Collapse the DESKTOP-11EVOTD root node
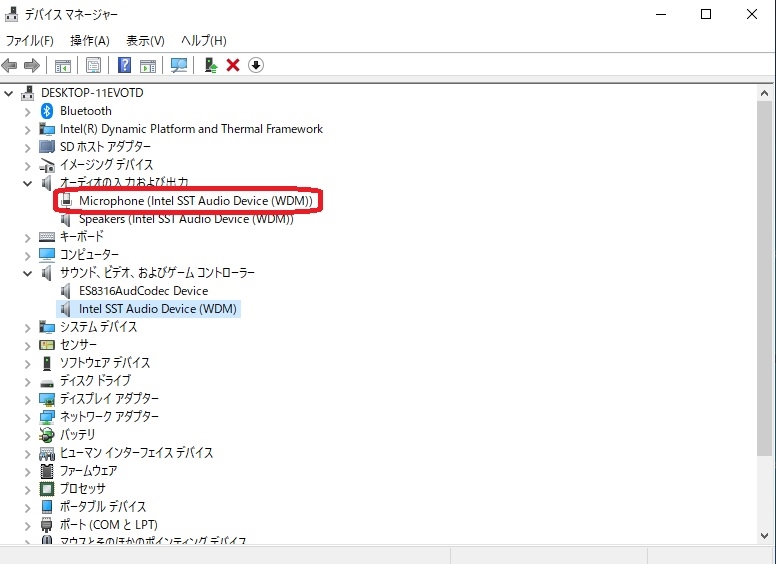This screenshot has width=776, height=564. pyautogui.click(x=8, y=93)
